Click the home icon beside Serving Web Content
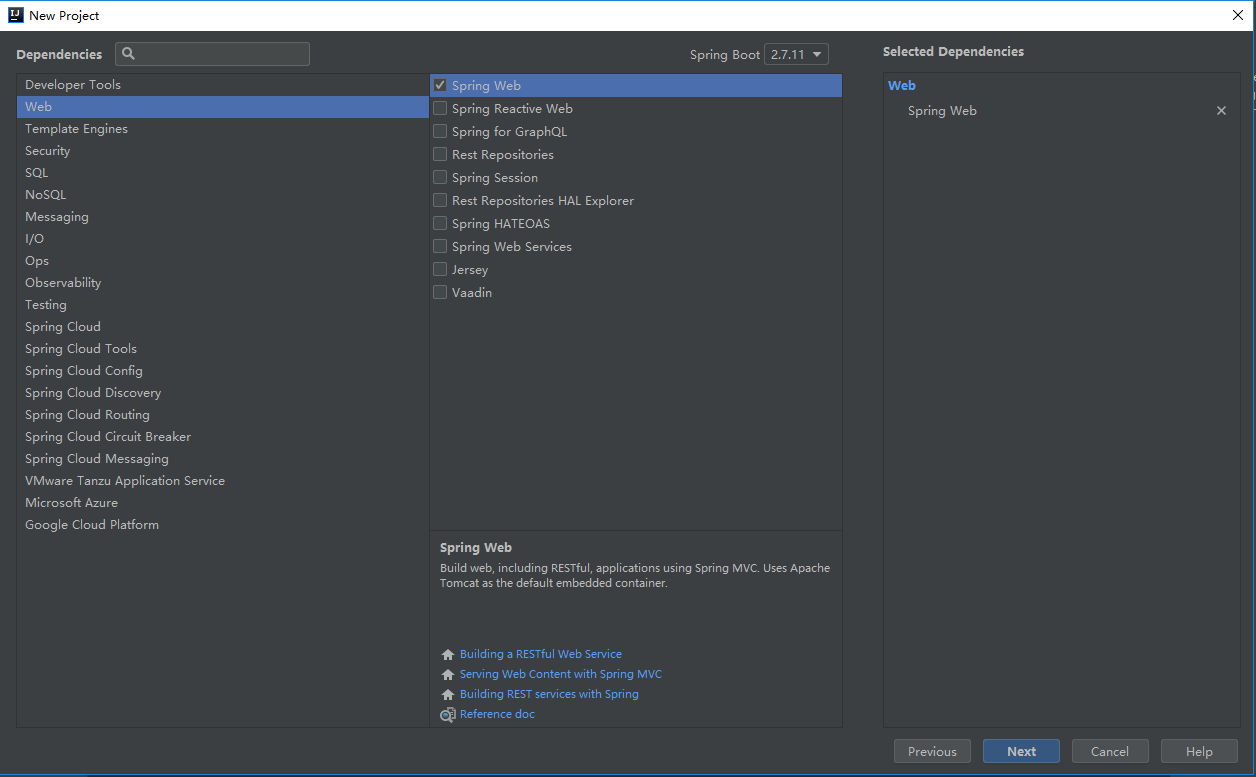 (448, 675)
